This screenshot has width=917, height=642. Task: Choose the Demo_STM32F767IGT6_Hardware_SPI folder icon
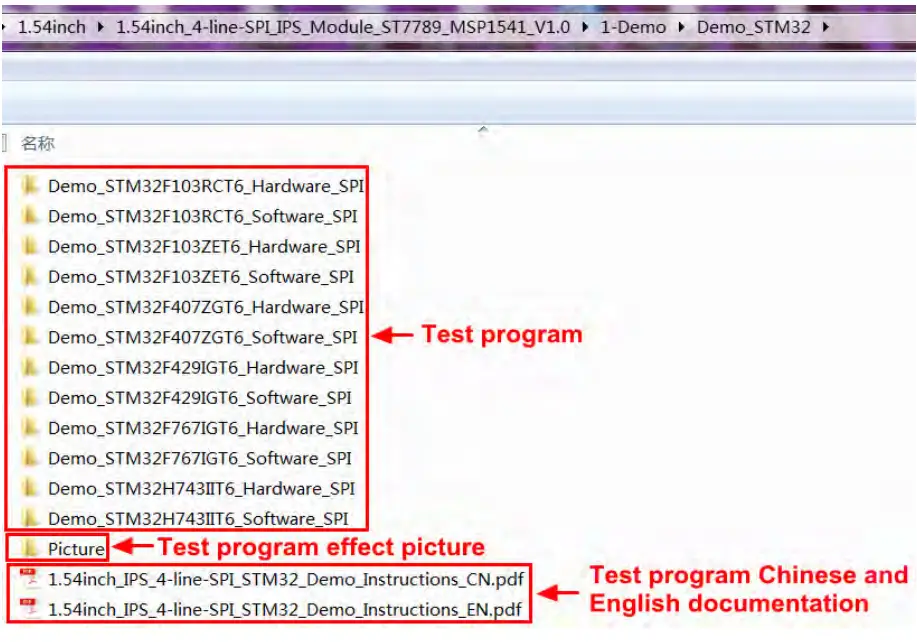click(29, 428)
